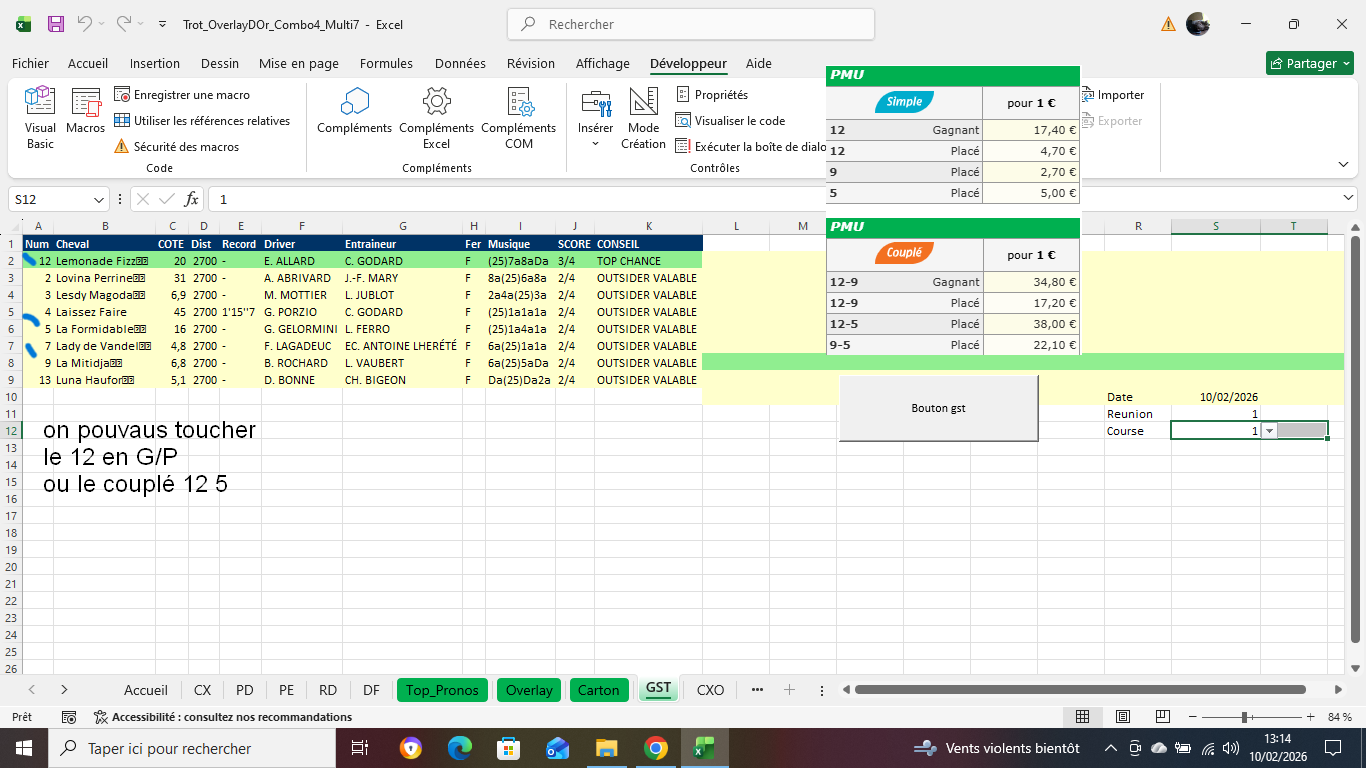This screenshot has height=768, width=1366.
Task: Collapse the ribbon with the chevron
Action: [1343, 164]
